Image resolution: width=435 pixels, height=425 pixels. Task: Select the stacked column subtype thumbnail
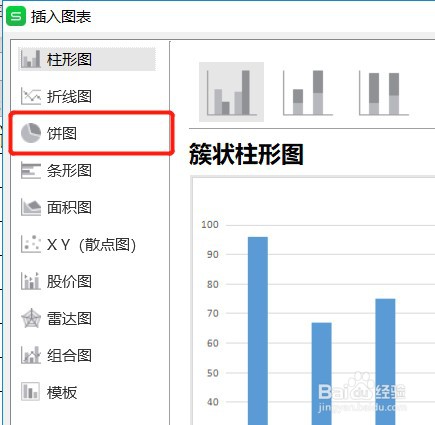pyautogui.click(x=307, y=92)
